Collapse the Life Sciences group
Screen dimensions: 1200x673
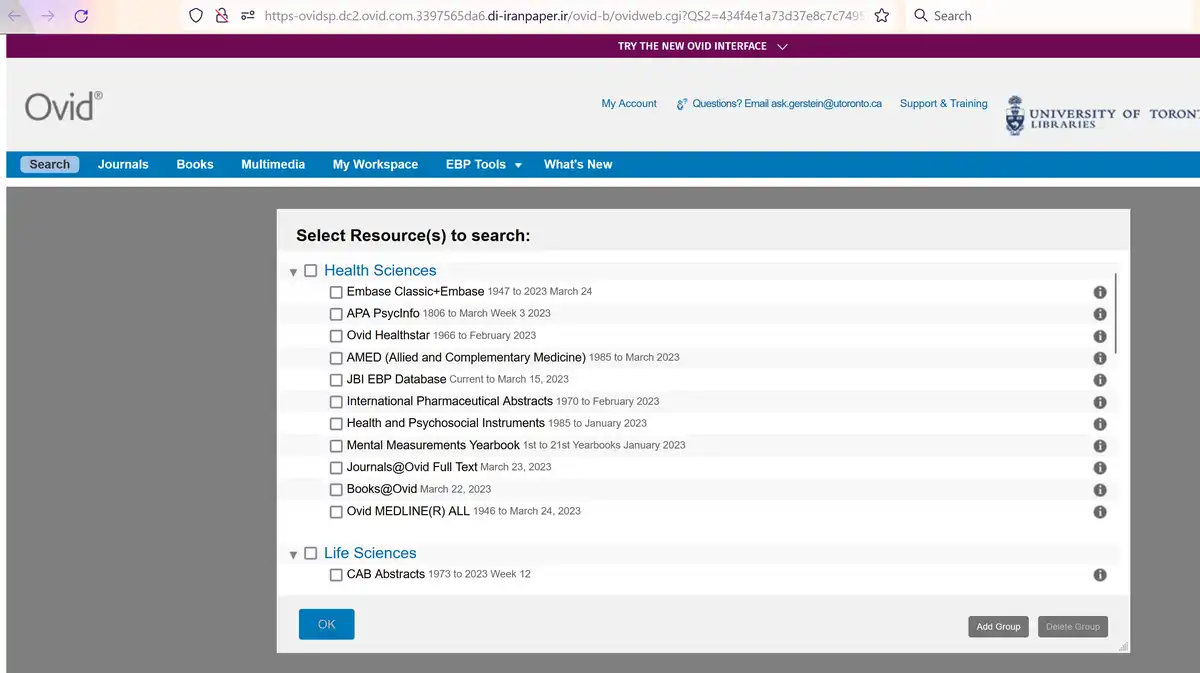click(293, 555)
